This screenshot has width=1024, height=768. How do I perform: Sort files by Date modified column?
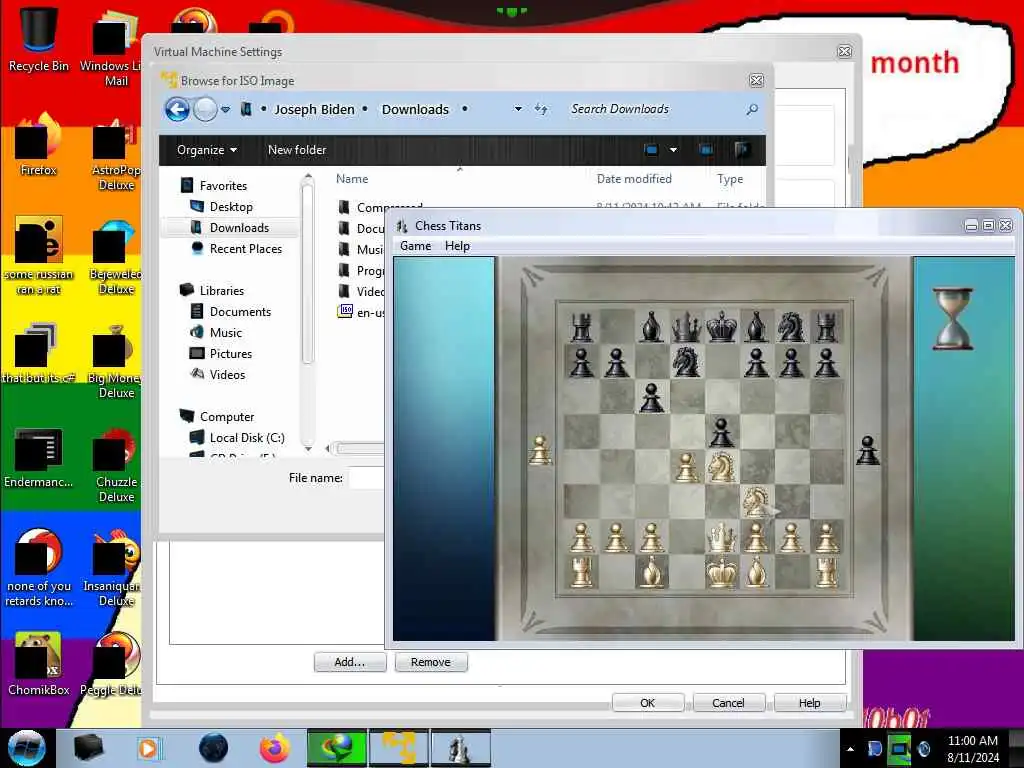click(x=633, y=179)
